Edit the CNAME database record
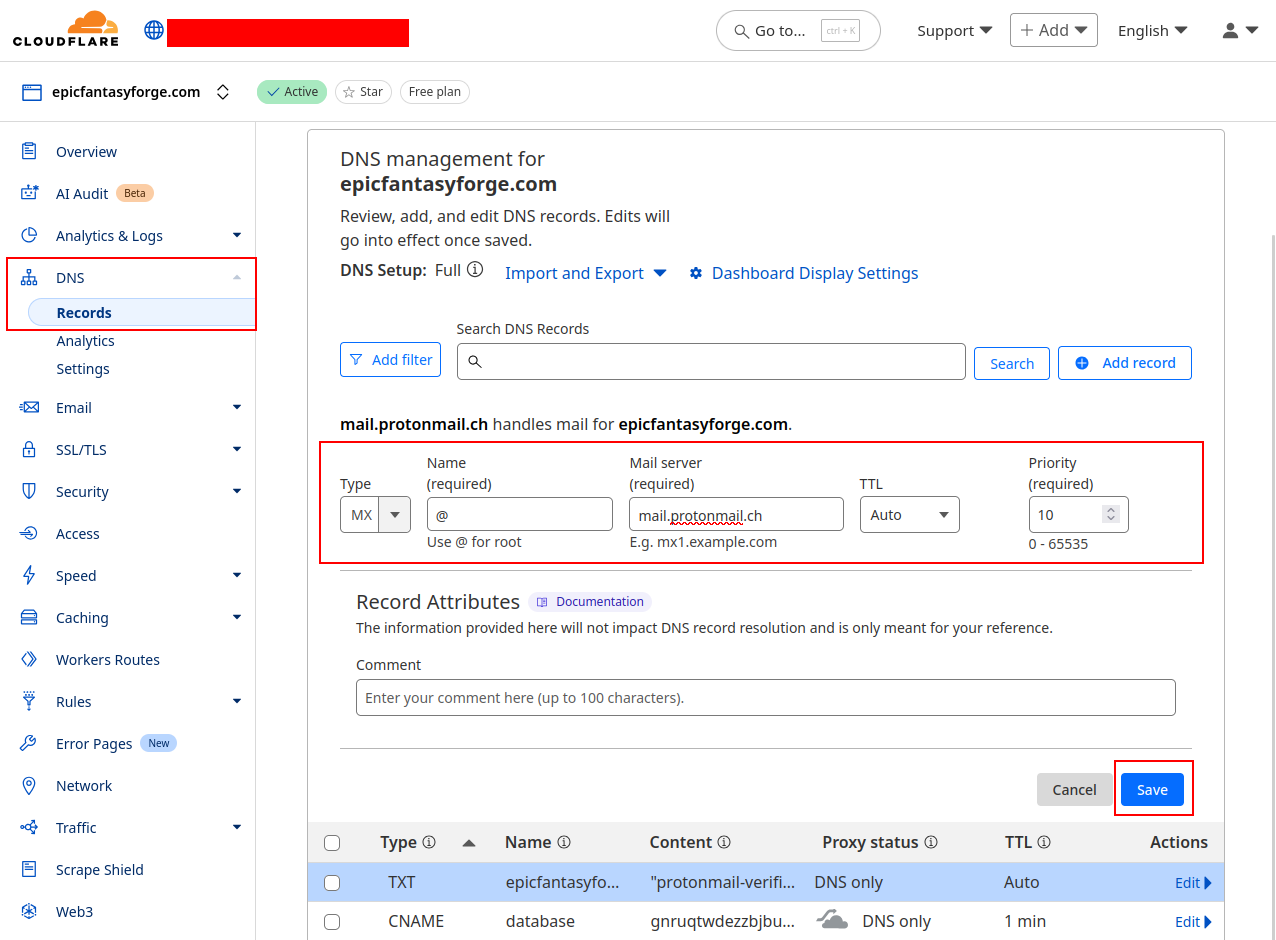Image resolution: width=1276 pixels, height=940 pixels. (x=1193, y=922)
